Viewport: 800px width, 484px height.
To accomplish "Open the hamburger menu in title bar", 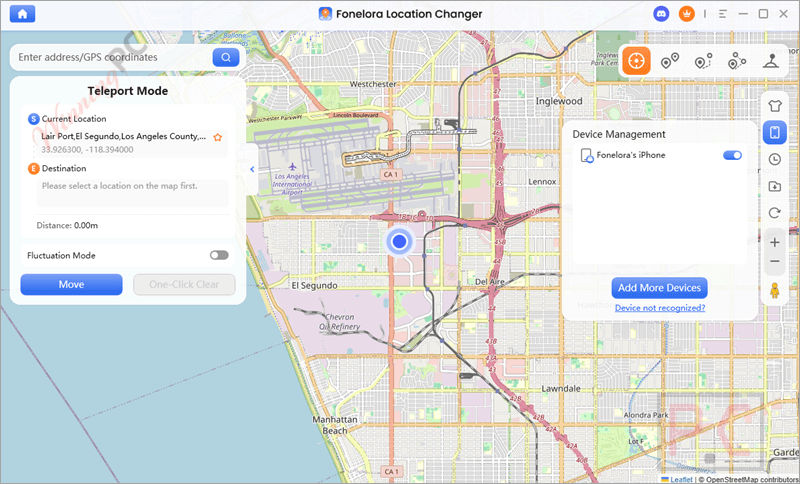I will click(x=722, y=14).
